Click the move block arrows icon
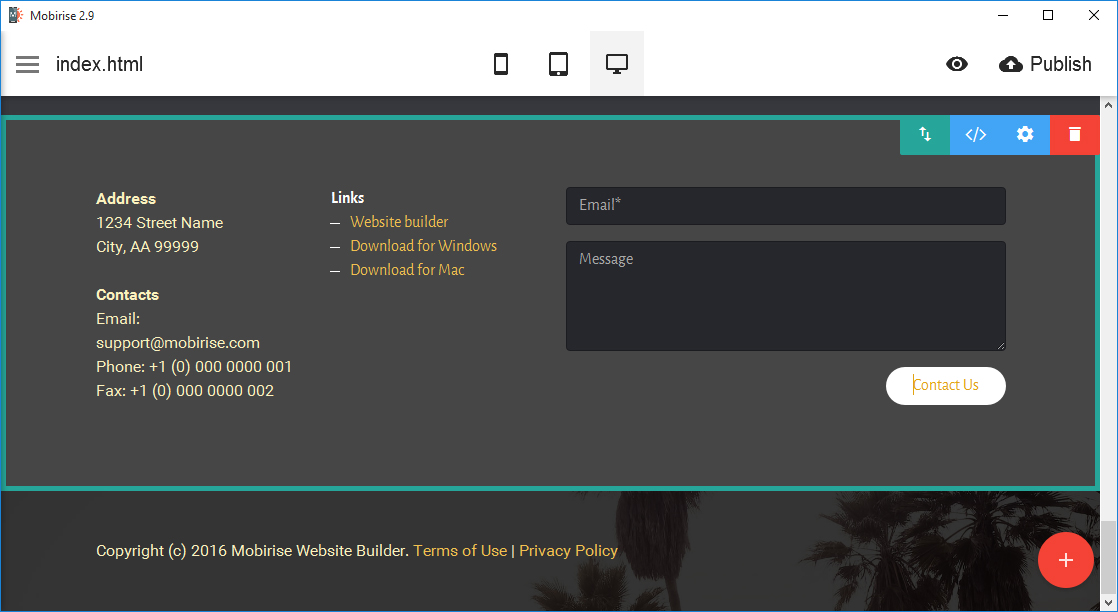 coord(925,134)
